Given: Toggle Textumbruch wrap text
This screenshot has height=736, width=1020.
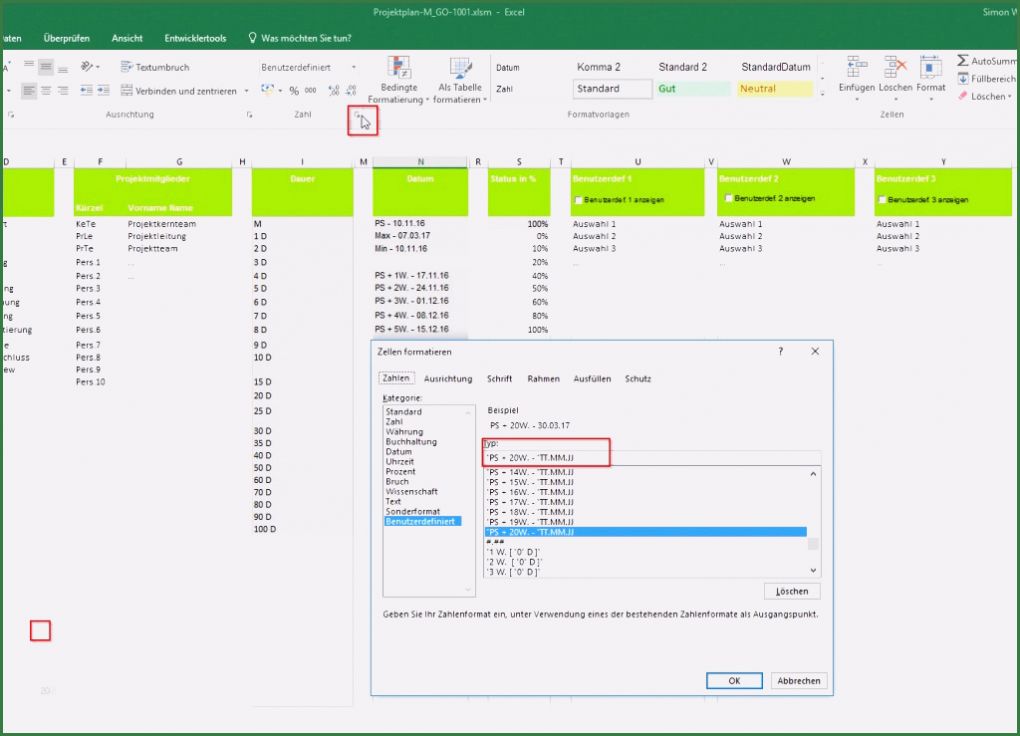Looking at the screenshot, I should click(155, 67).
